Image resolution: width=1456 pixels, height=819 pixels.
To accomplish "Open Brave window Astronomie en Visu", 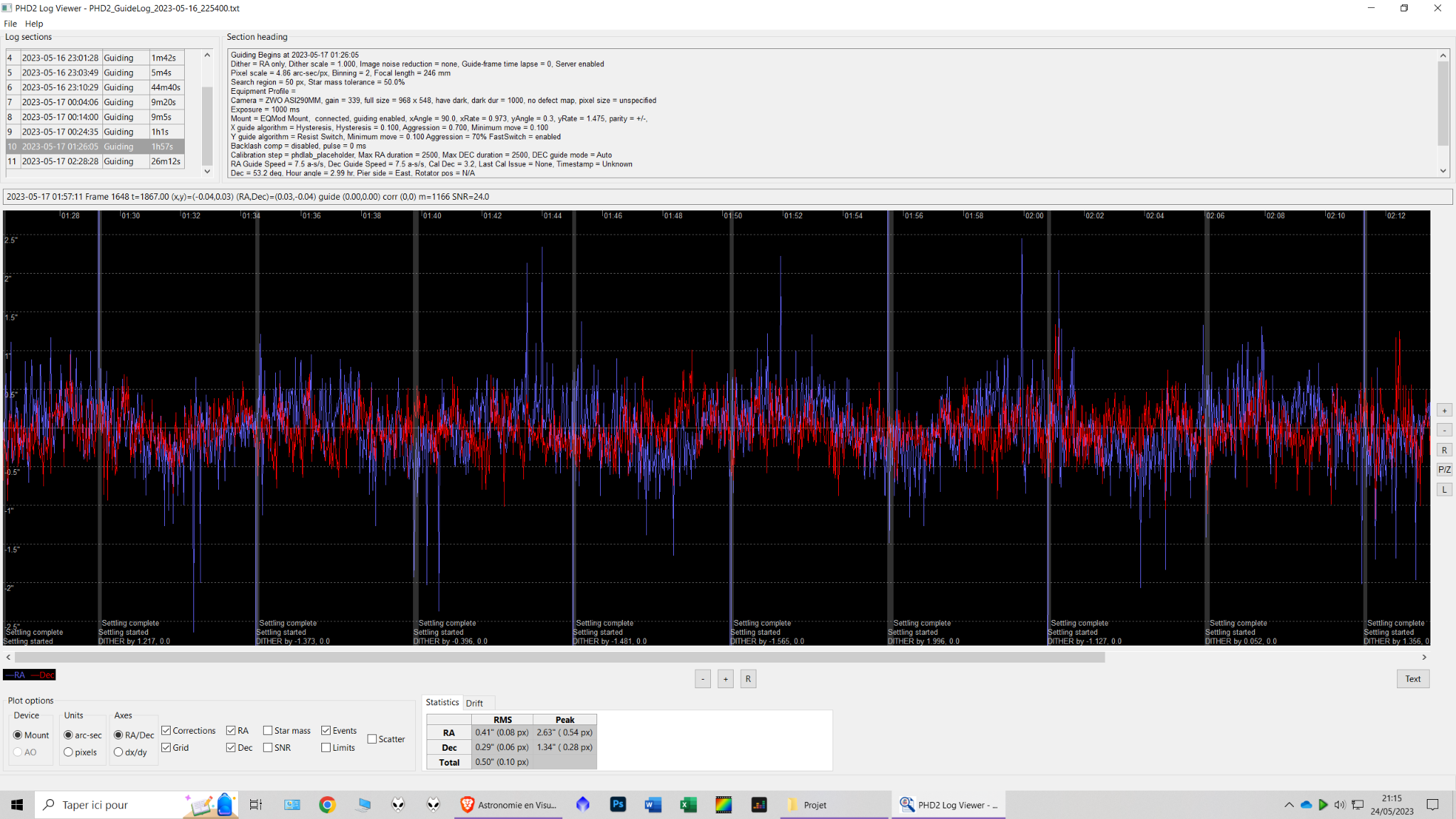I will (508, 805).
